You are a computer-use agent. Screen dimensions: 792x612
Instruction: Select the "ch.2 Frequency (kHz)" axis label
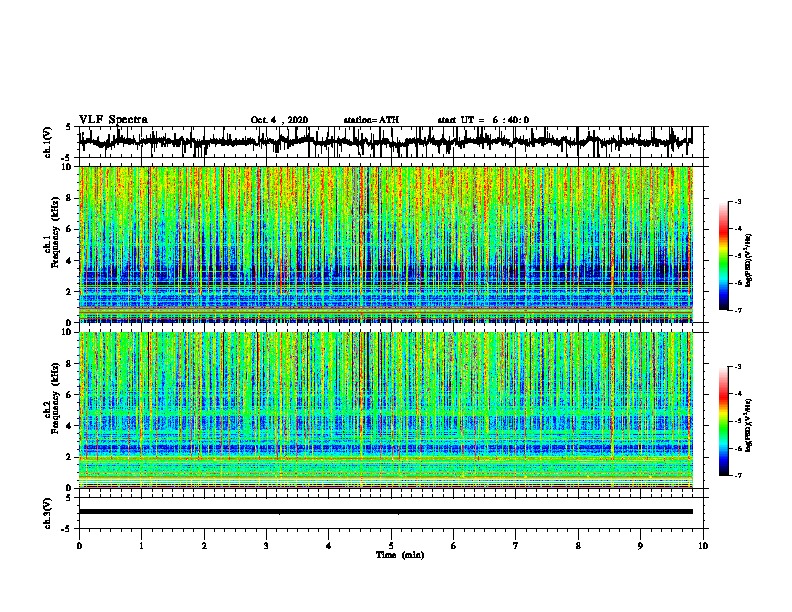point(52,398)
